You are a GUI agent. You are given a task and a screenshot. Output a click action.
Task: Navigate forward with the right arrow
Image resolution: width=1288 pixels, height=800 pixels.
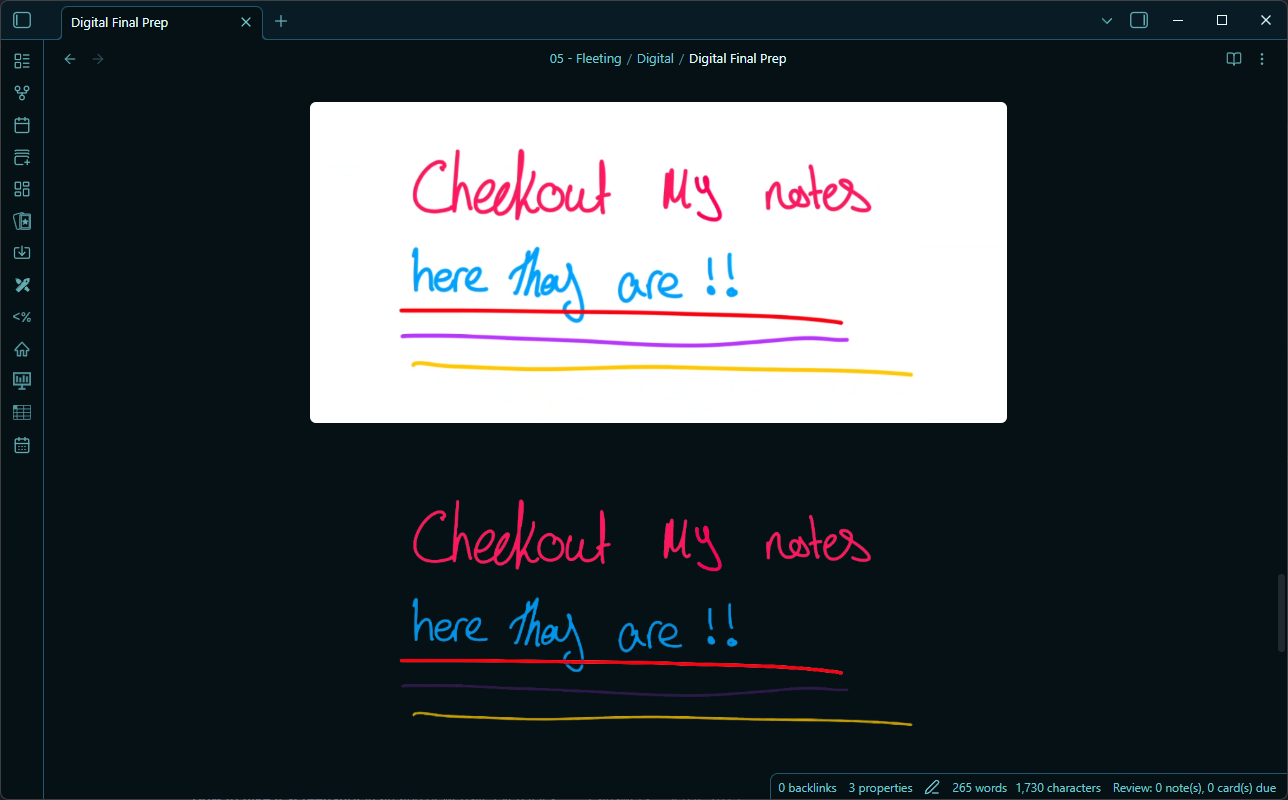pos(98,59)
